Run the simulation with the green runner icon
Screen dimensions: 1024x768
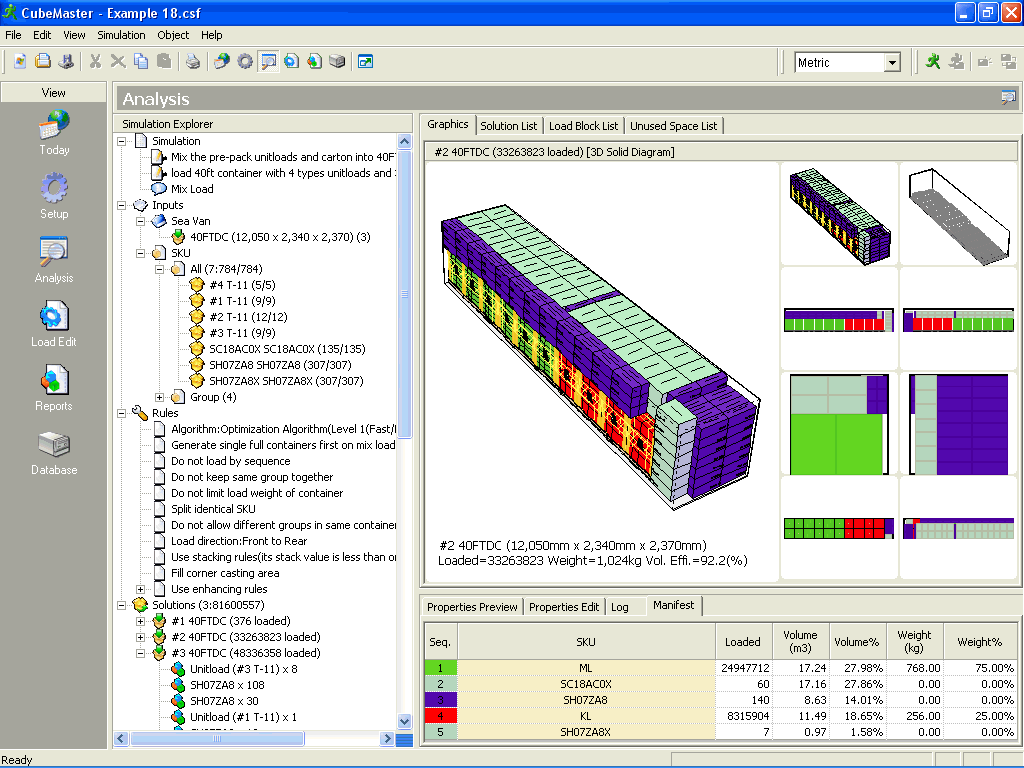[x=933, y=61]
